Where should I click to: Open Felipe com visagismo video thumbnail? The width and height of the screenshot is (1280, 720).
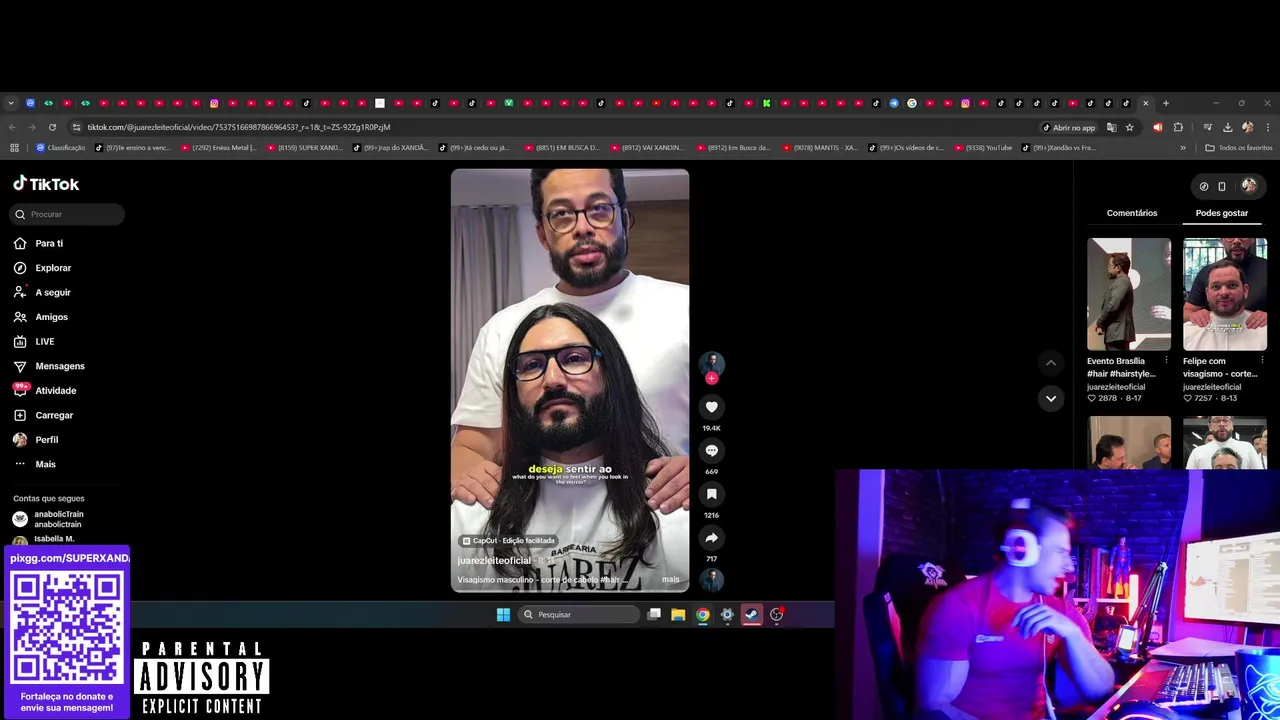pyautogui.click(x=1225, y=294)
